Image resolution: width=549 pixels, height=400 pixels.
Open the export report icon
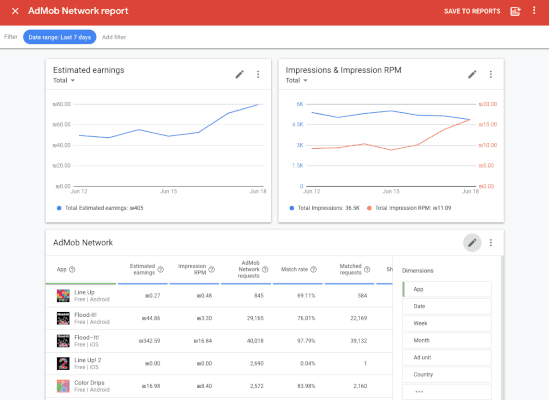515,11
